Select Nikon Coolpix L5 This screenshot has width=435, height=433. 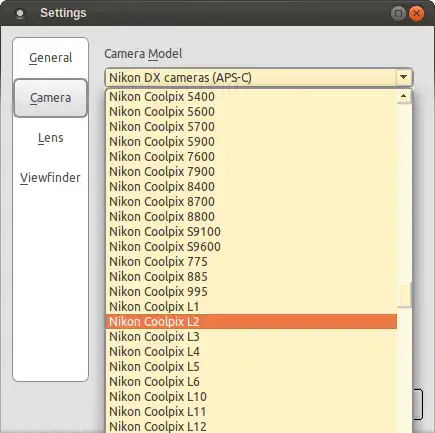pyautogui.click(x=251, y=367)
